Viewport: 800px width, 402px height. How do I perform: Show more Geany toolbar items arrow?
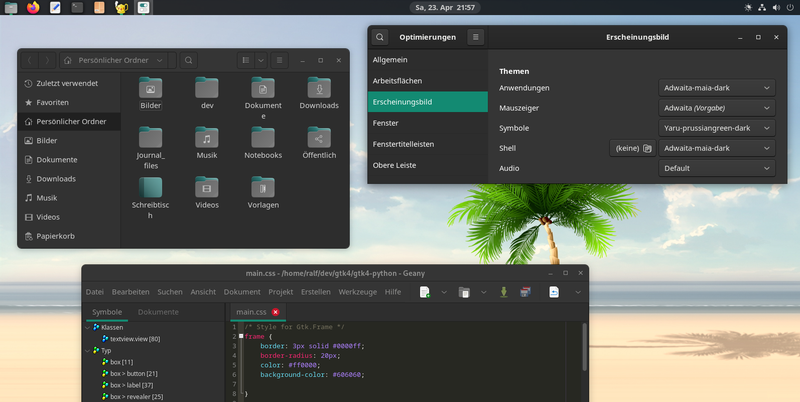click(578, 292)
